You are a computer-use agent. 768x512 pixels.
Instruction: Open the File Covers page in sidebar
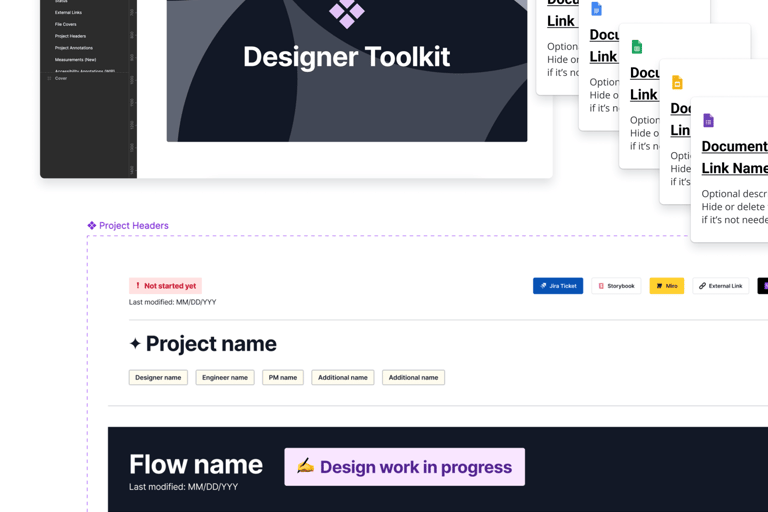click(66, 24)
